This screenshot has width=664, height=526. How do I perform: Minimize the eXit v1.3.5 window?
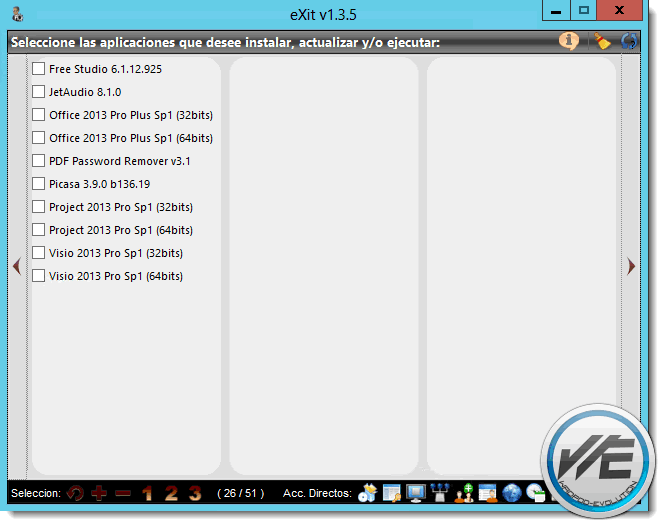coord(556,11)
